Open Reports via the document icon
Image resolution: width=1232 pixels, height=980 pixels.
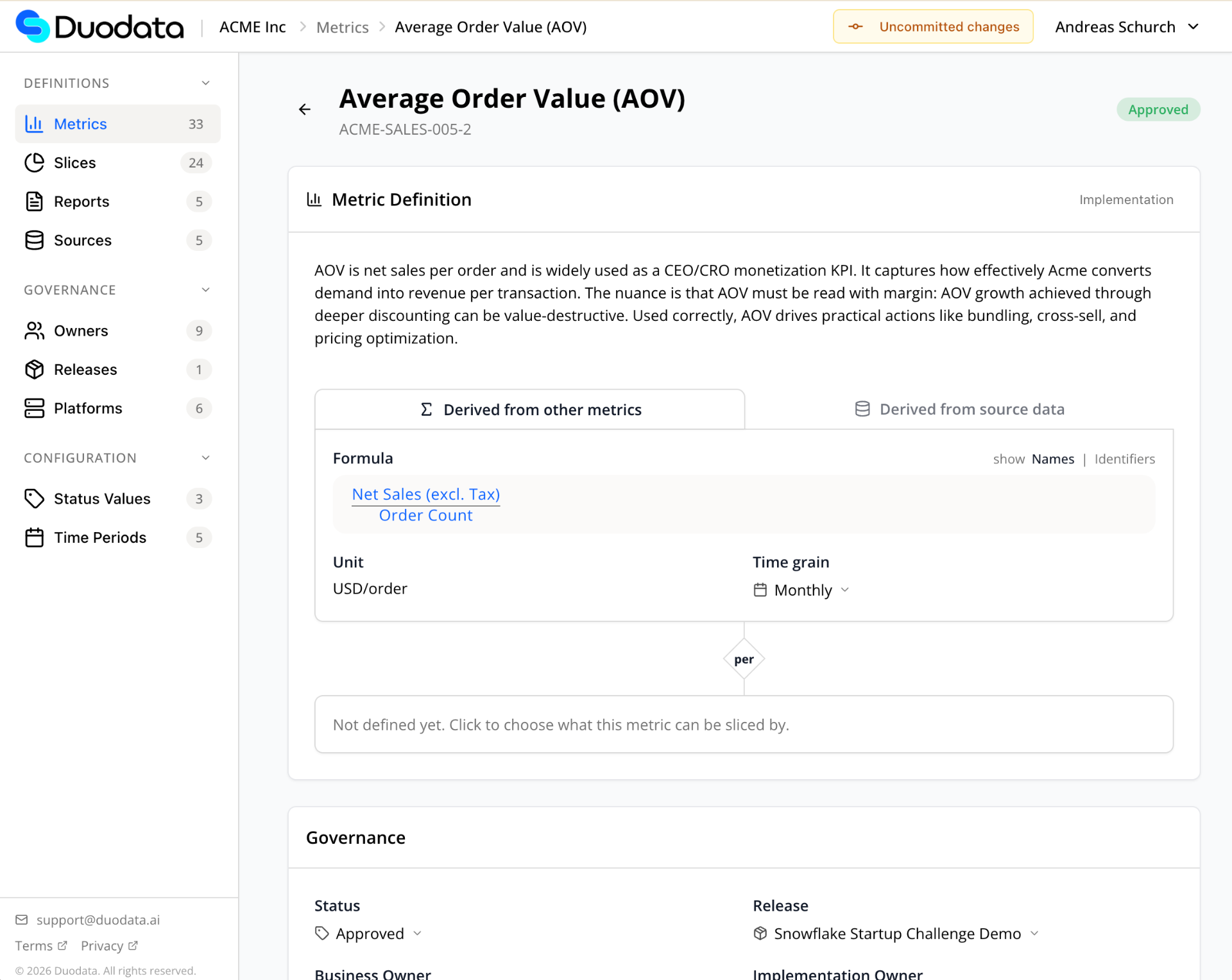point(34,202)
